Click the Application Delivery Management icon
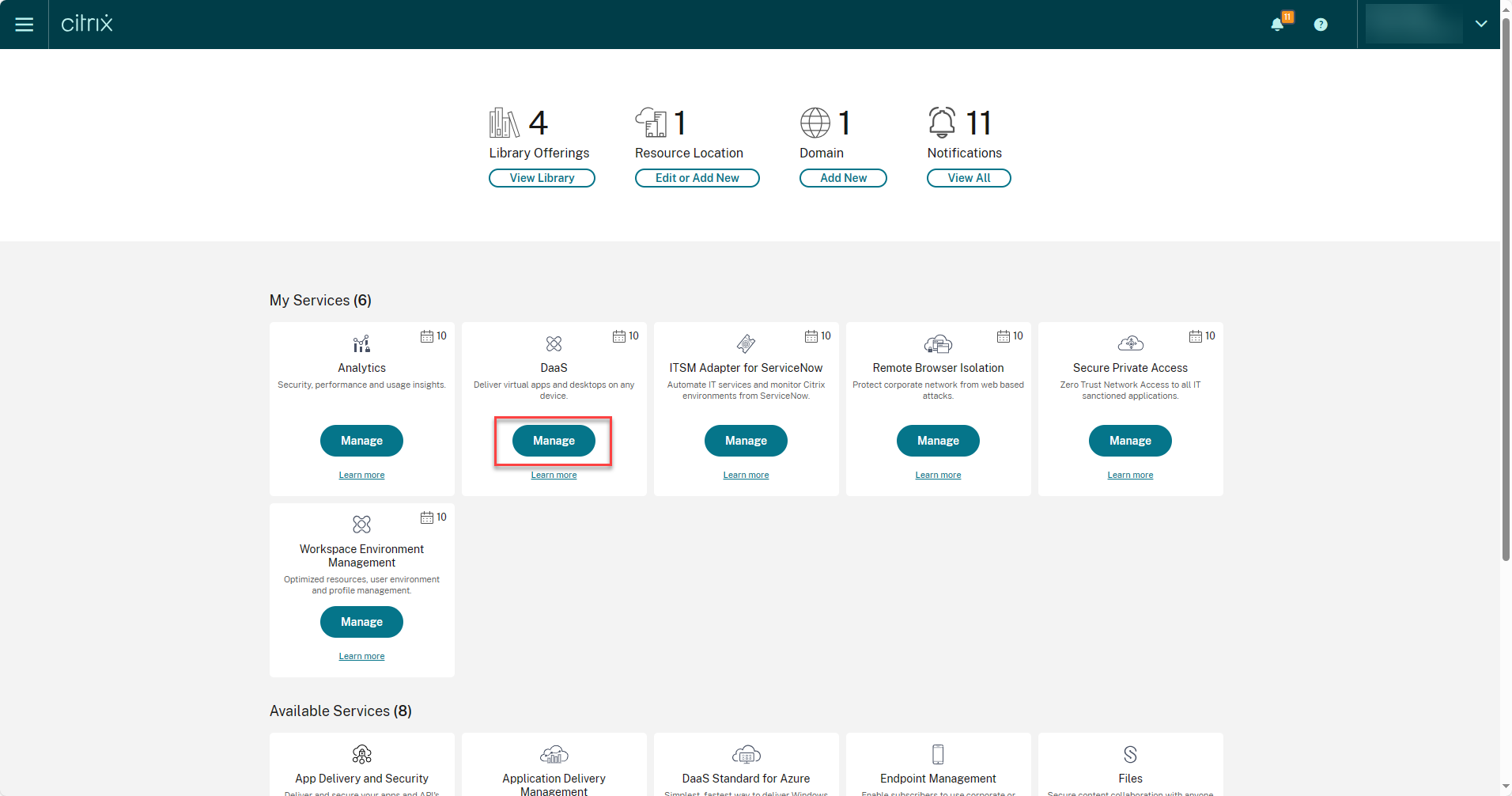Screen dimensions: 1512x796 tap(554, 754)
